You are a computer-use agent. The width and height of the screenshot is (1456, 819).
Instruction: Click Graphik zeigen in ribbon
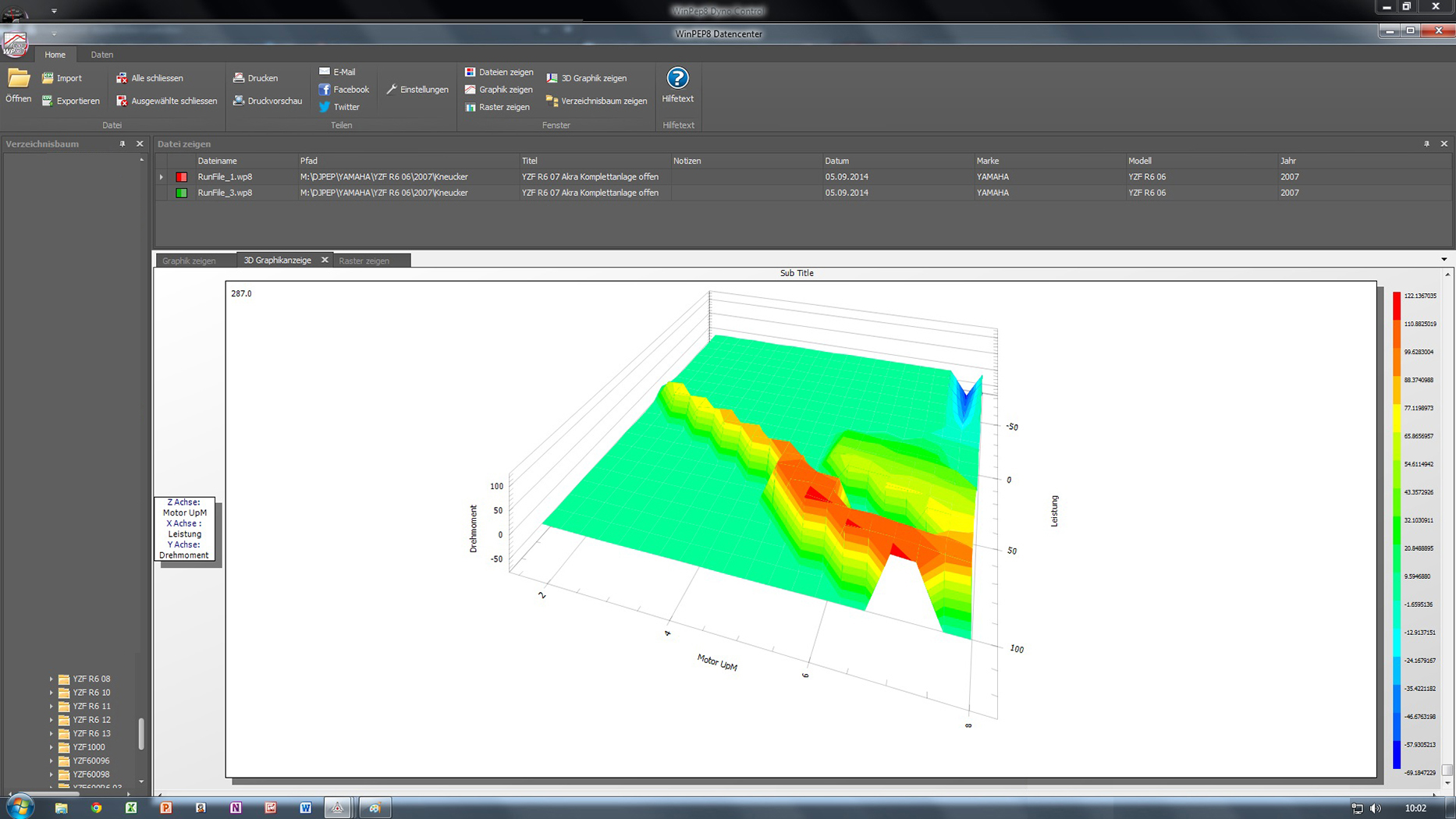[x=499, y=90]
